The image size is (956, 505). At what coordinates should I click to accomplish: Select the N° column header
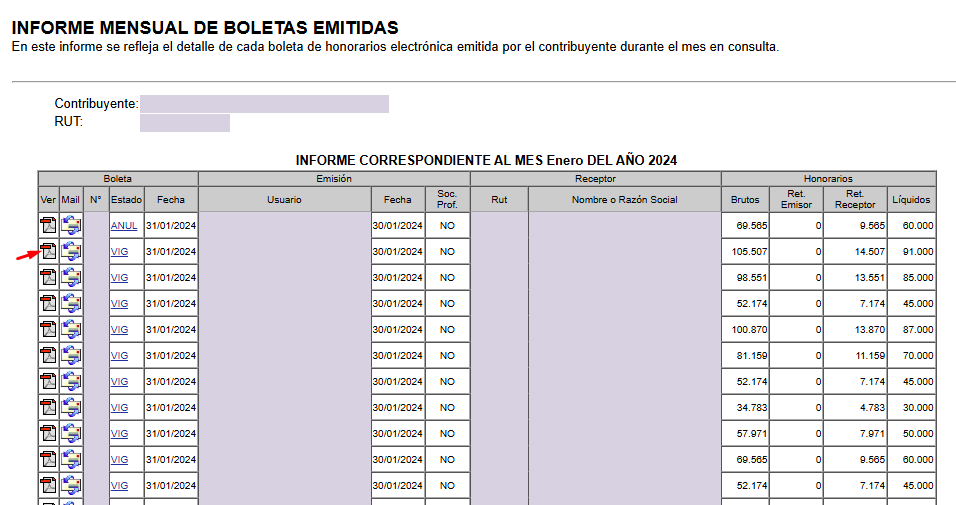[96, 199]
